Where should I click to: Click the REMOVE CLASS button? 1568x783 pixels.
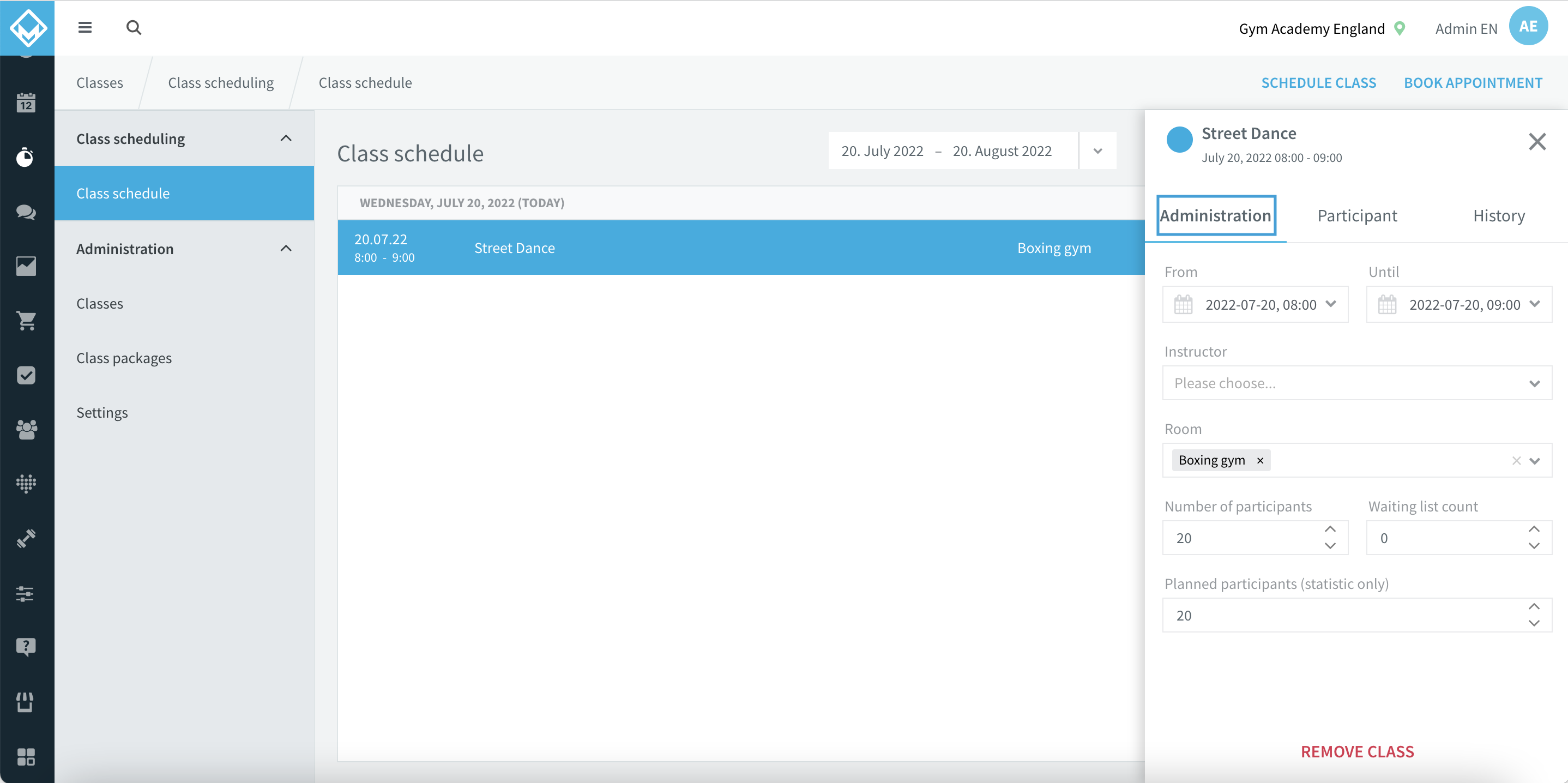(x=1357, y=751)
